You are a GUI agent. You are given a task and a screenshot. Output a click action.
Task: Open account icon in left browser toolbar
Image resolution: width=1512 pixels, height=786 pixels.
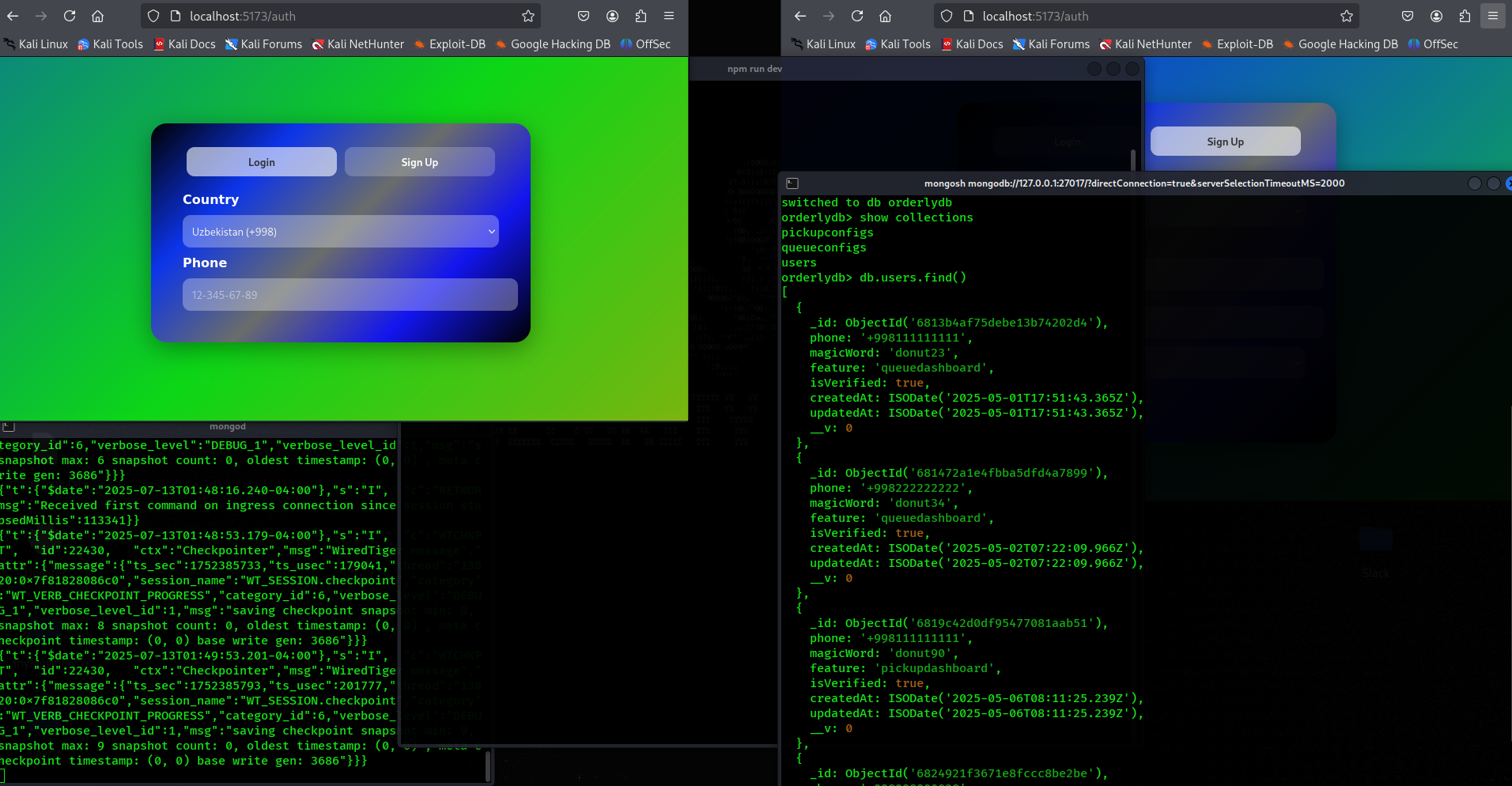[x=612, y=16]
